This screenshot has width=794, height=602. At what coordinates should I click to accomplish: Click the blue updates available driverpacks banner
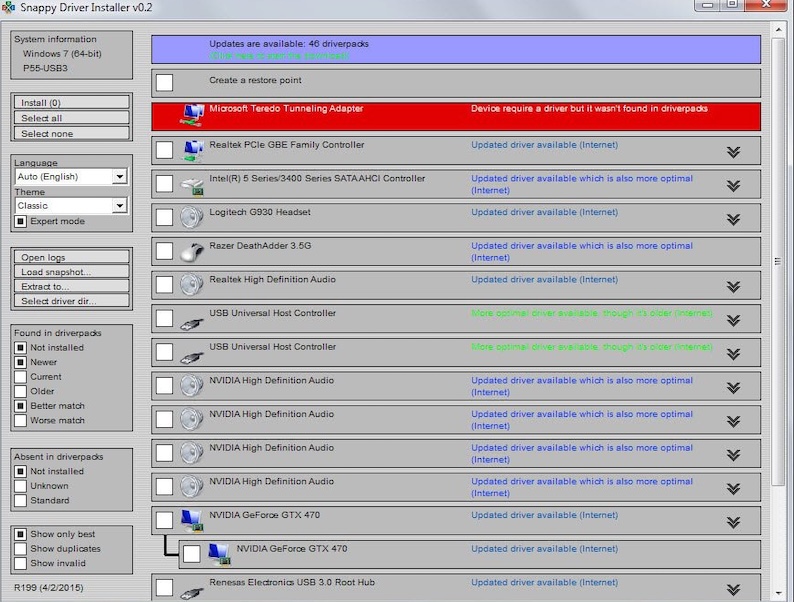455,50
